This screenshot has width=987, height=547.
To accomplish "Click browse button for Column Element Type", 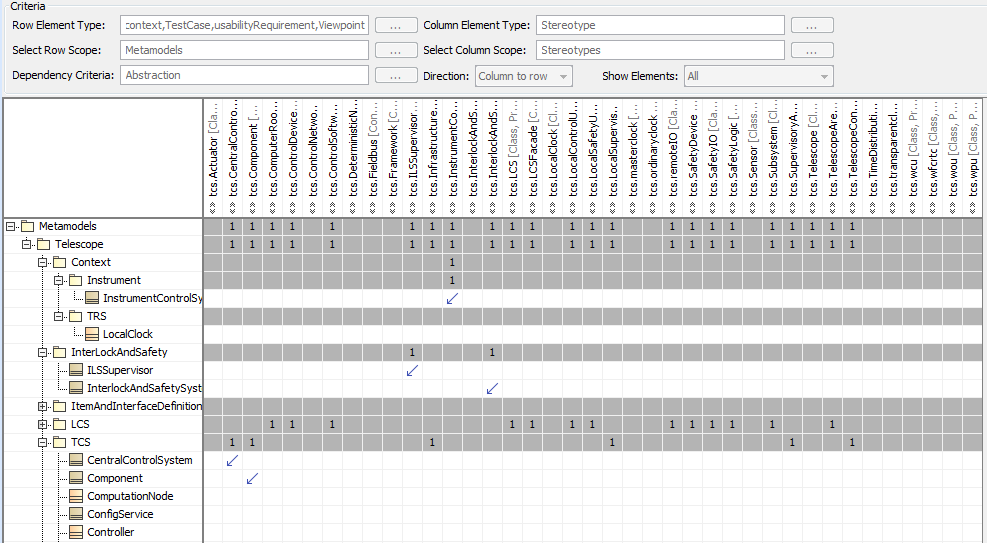I will 812,26.
